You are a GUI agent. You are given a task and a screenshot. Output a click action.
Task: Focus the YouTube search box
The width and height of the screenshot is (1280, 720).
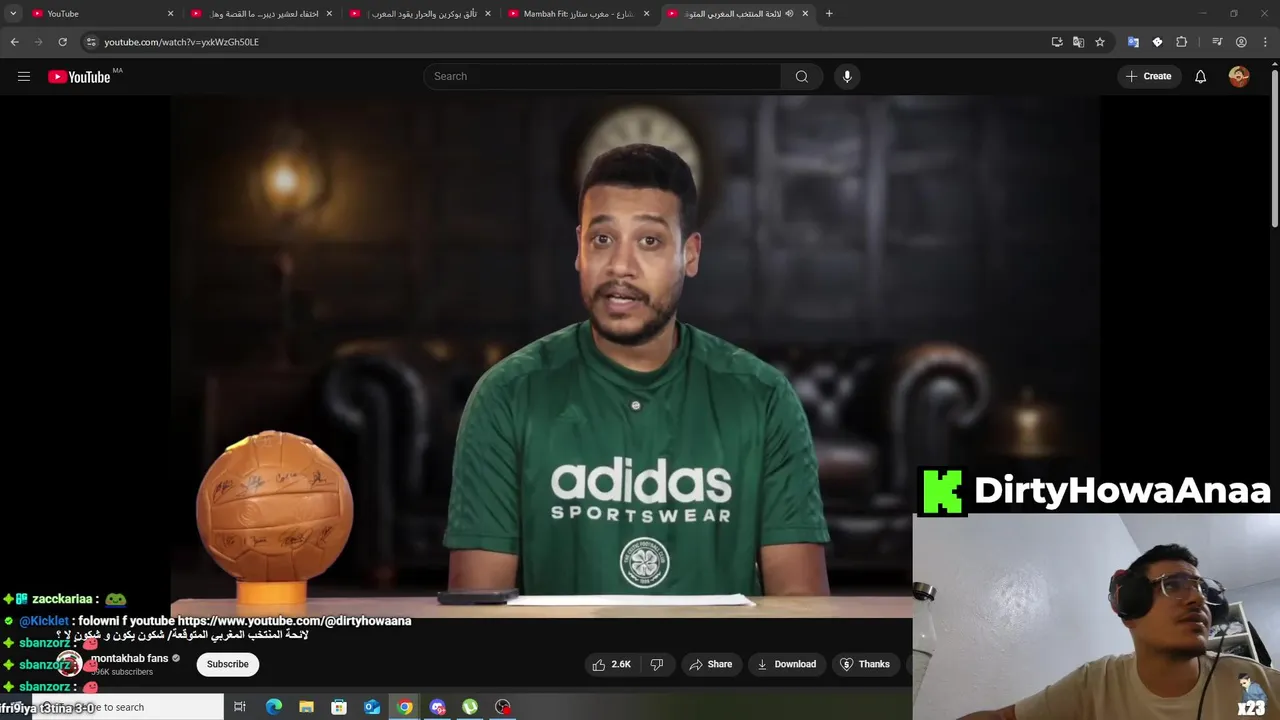602,76
